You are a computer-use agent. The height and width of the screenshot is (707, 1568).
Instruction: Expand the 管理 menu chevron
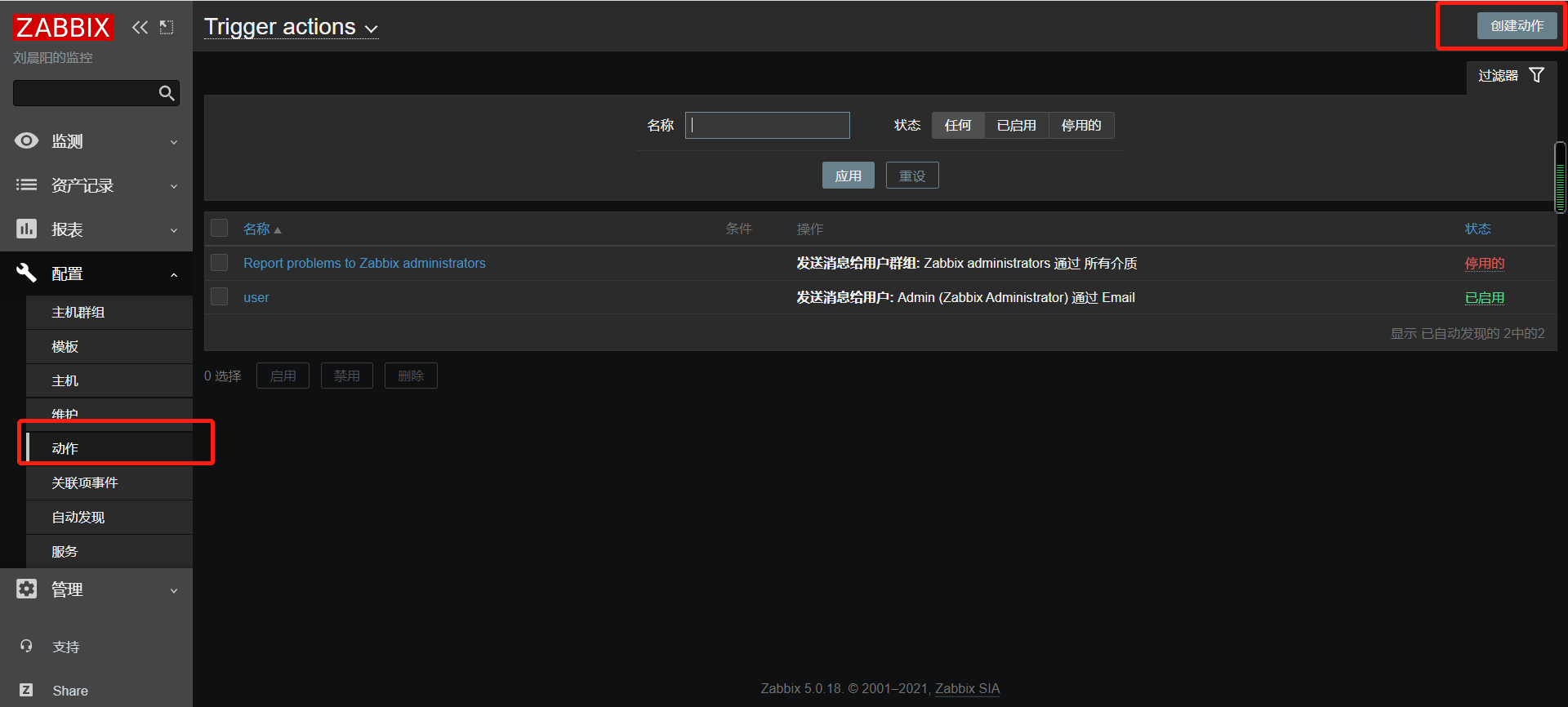tap(174, 590)
